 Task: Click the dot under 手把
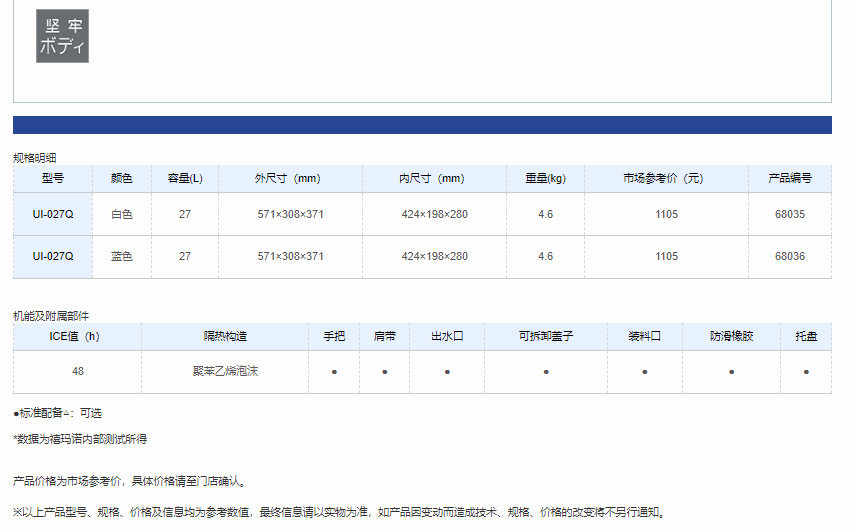[334, 372]
